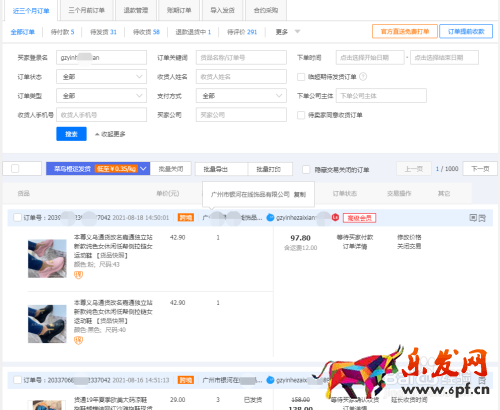This screenshot has width=500, height=410.
Task: Check the 隐藏交易关闭的订单 checkbox
Action: (x=306, y=169)
